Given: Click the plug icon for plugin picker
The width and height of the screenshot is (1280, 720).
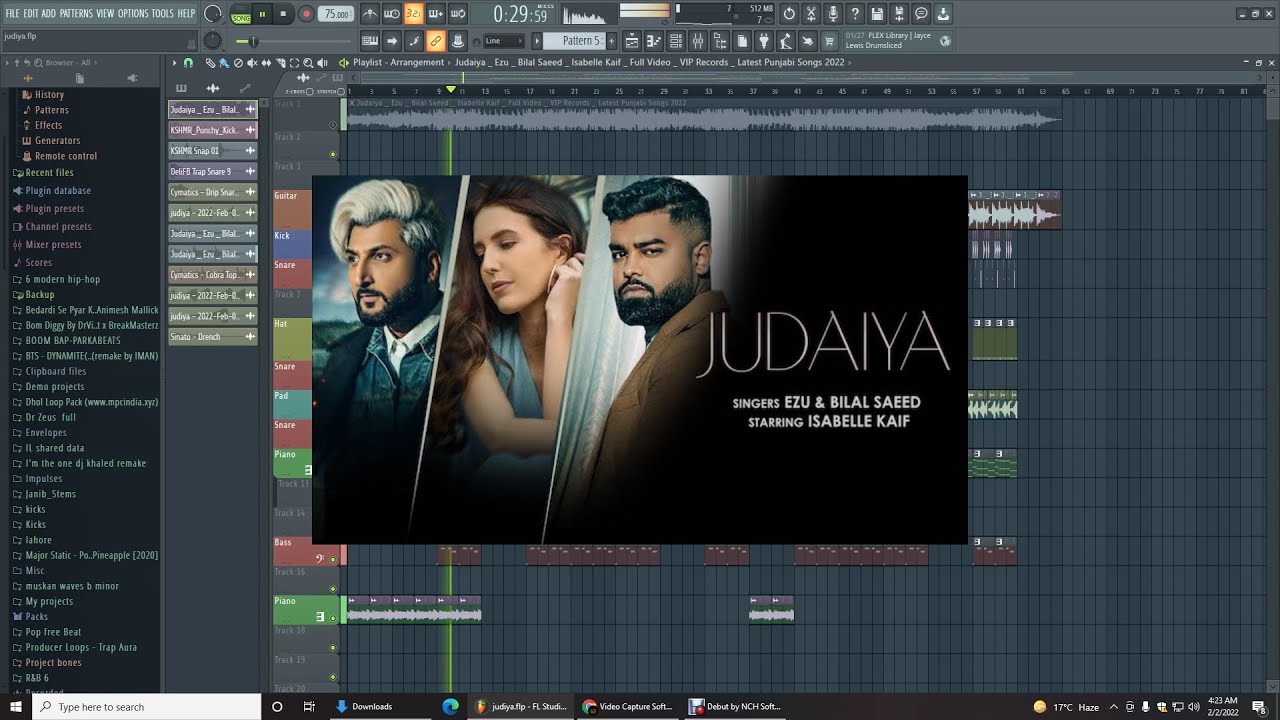Looking at the screenshot, I should pos(763,41).
